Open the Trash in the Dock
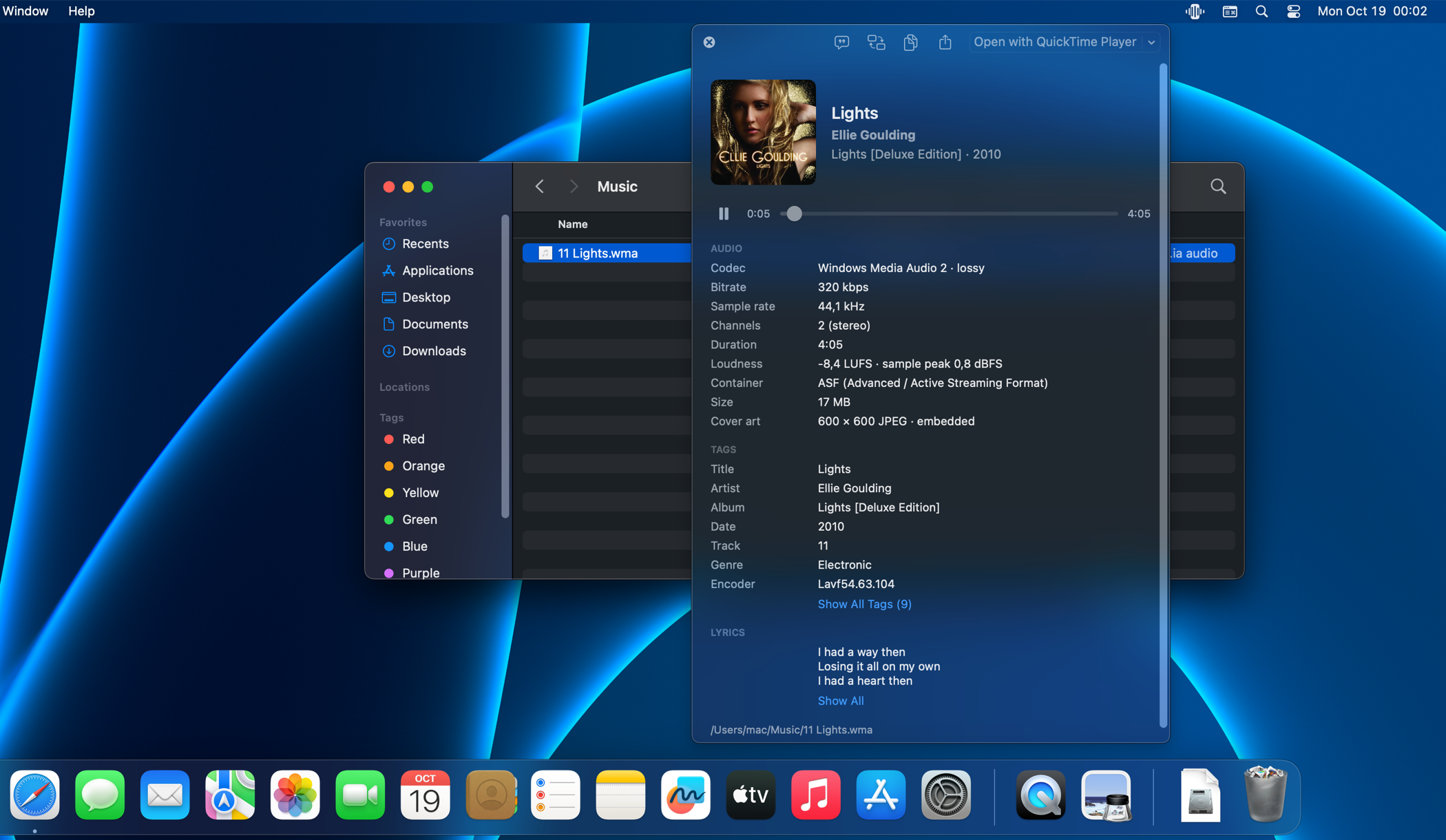The image size is (1446, 840). (x=1266, y=795)
